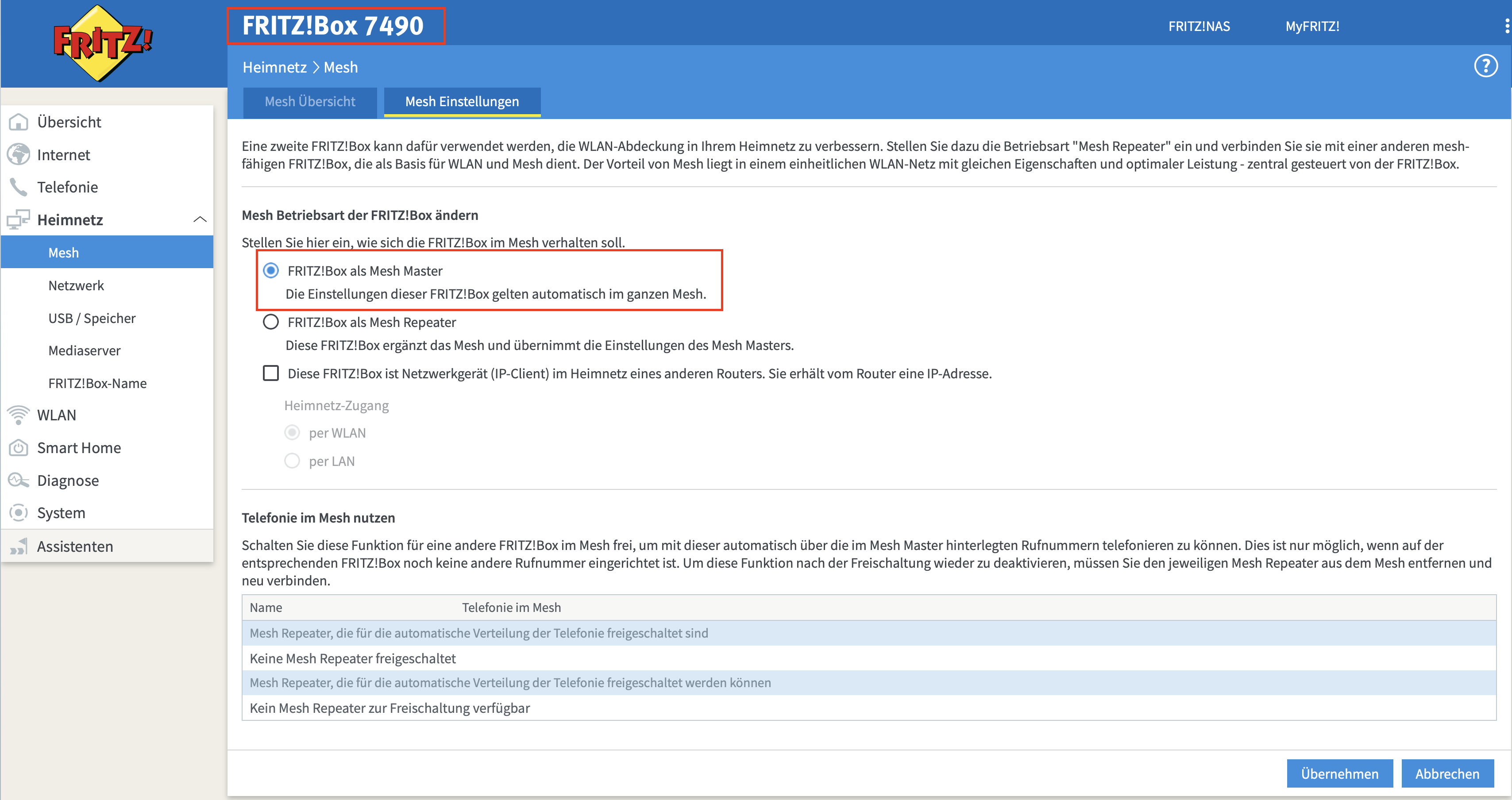Image resolution: width=1512 pixels, height=800 pixels.
Task: Click the Diagnose icon in sidebar
Action: pos(19,480)
